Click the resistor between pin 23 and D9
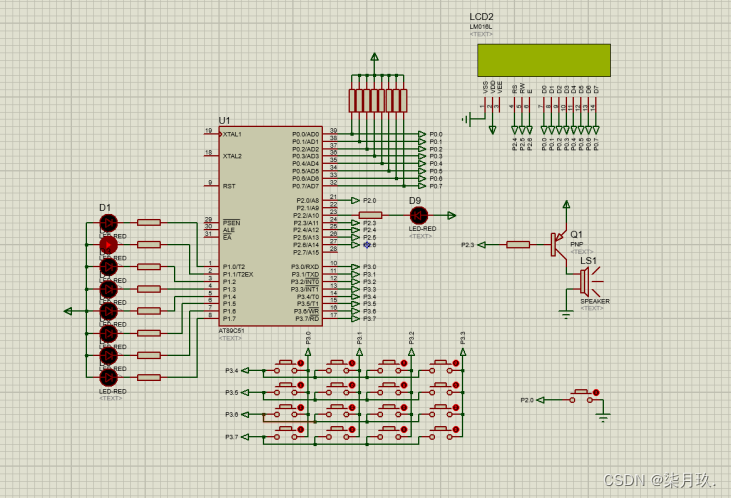Image resolution: width=731 pixels, height=498 pixels. coord(371,215)
